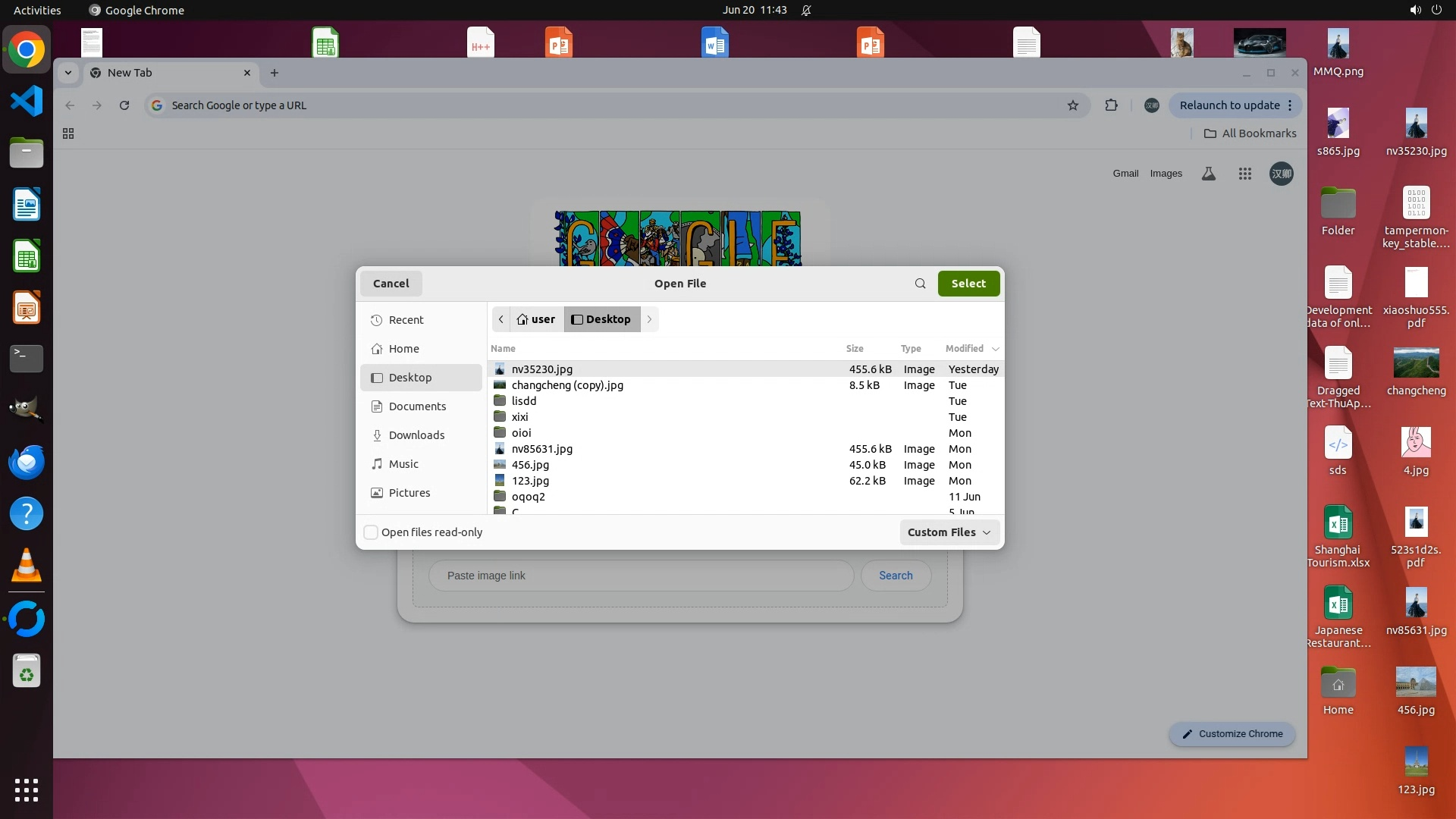Screen dimensions: 1456x819
Task: Bookmark this tab with the star icon
Action: (1072, 105)
